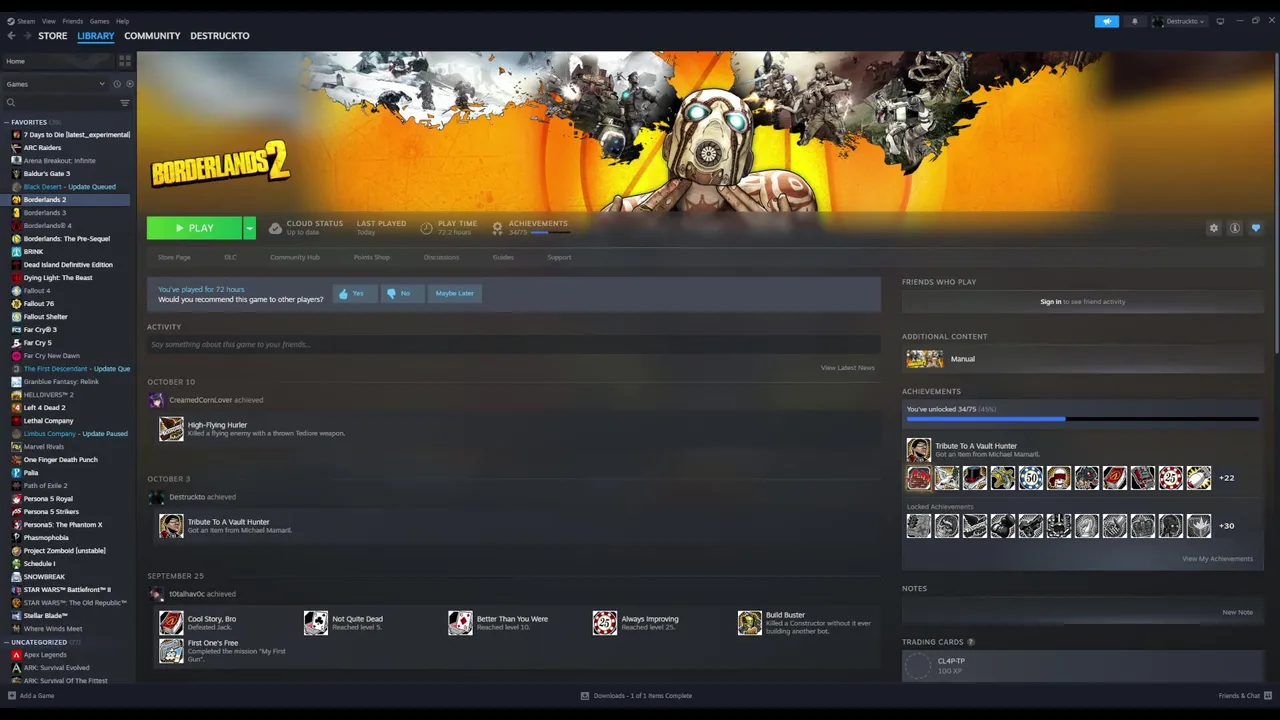Switch to the STORE tab
This screenshot has width=1280, height=720.
pos(53,36)
